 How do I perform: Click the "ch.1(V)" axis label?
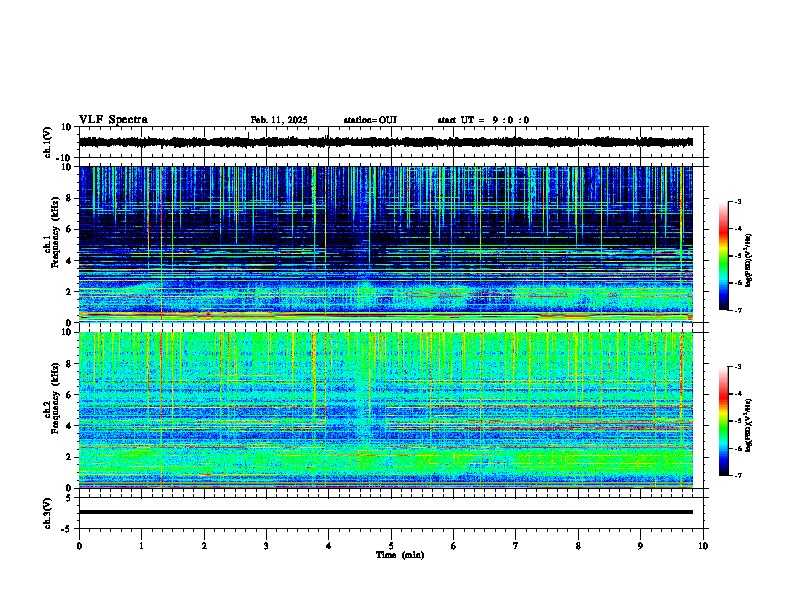tap(48, 142)
